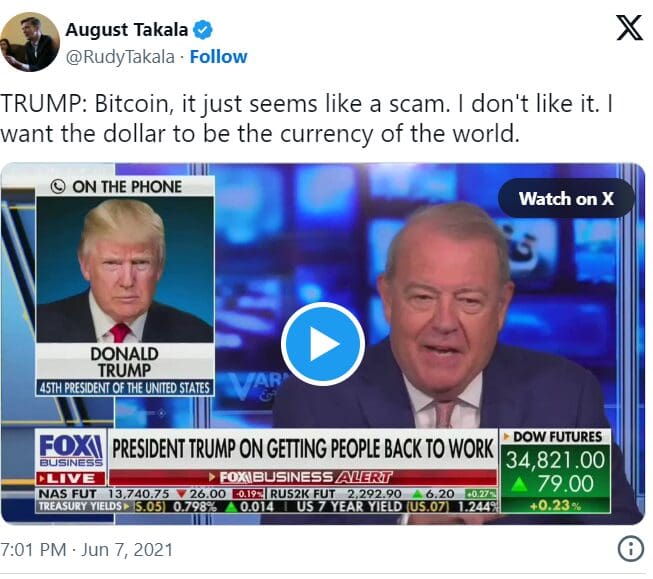Follow the @RudyTakala account

[218, 57]
